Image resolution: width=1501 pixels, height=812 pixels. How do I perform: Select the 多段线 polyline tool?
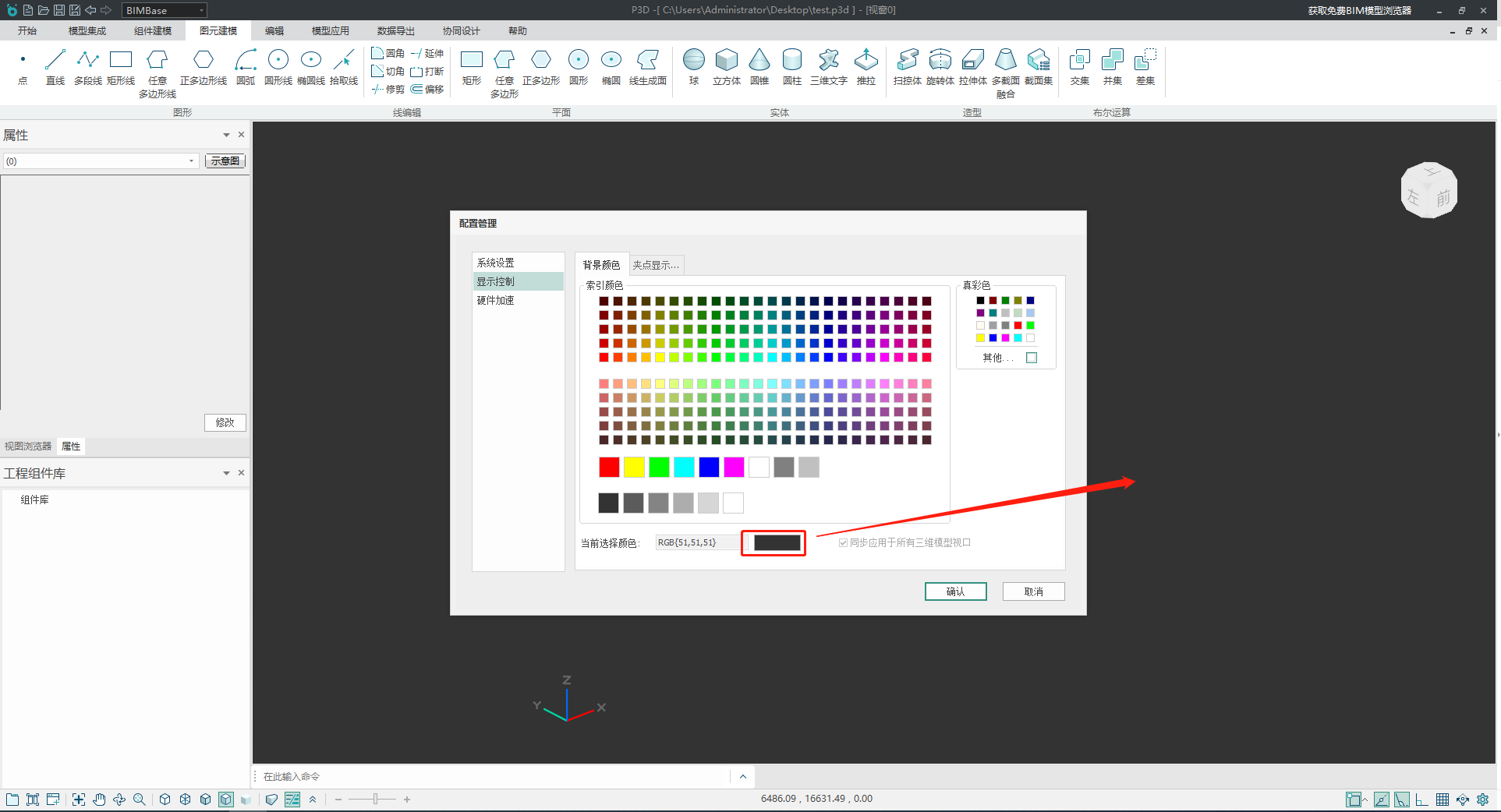[x=87, y=67]
